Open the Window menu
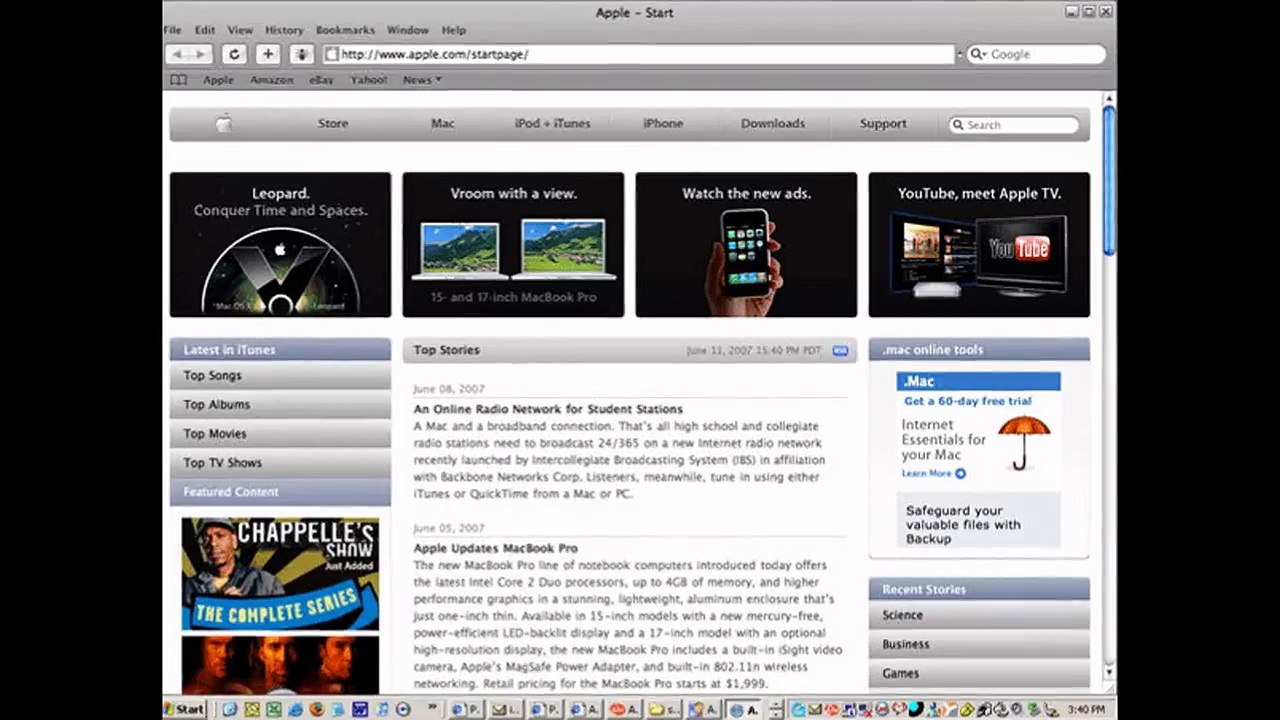Viewport: 1280px width, 720px height. 407,31
